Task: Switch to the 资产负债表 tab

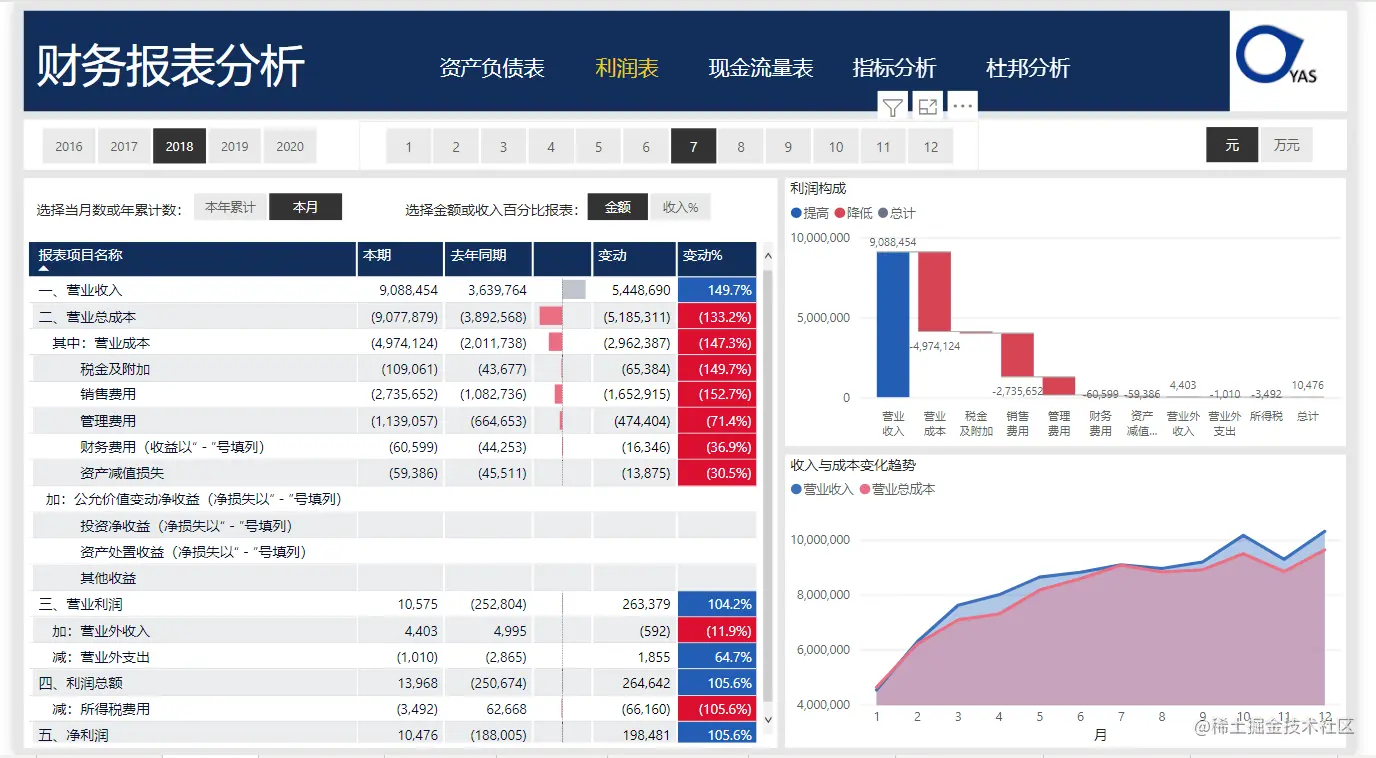Action: coord(492,68)
